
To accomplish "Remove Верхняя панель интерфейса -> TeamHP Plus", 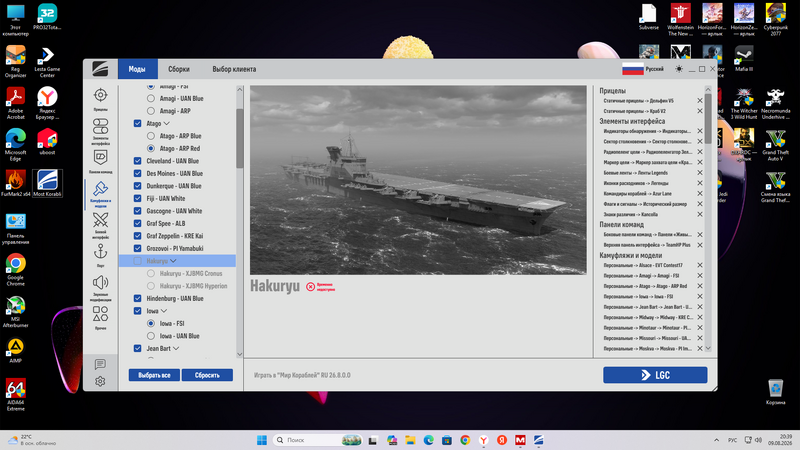I will (700, 245).
